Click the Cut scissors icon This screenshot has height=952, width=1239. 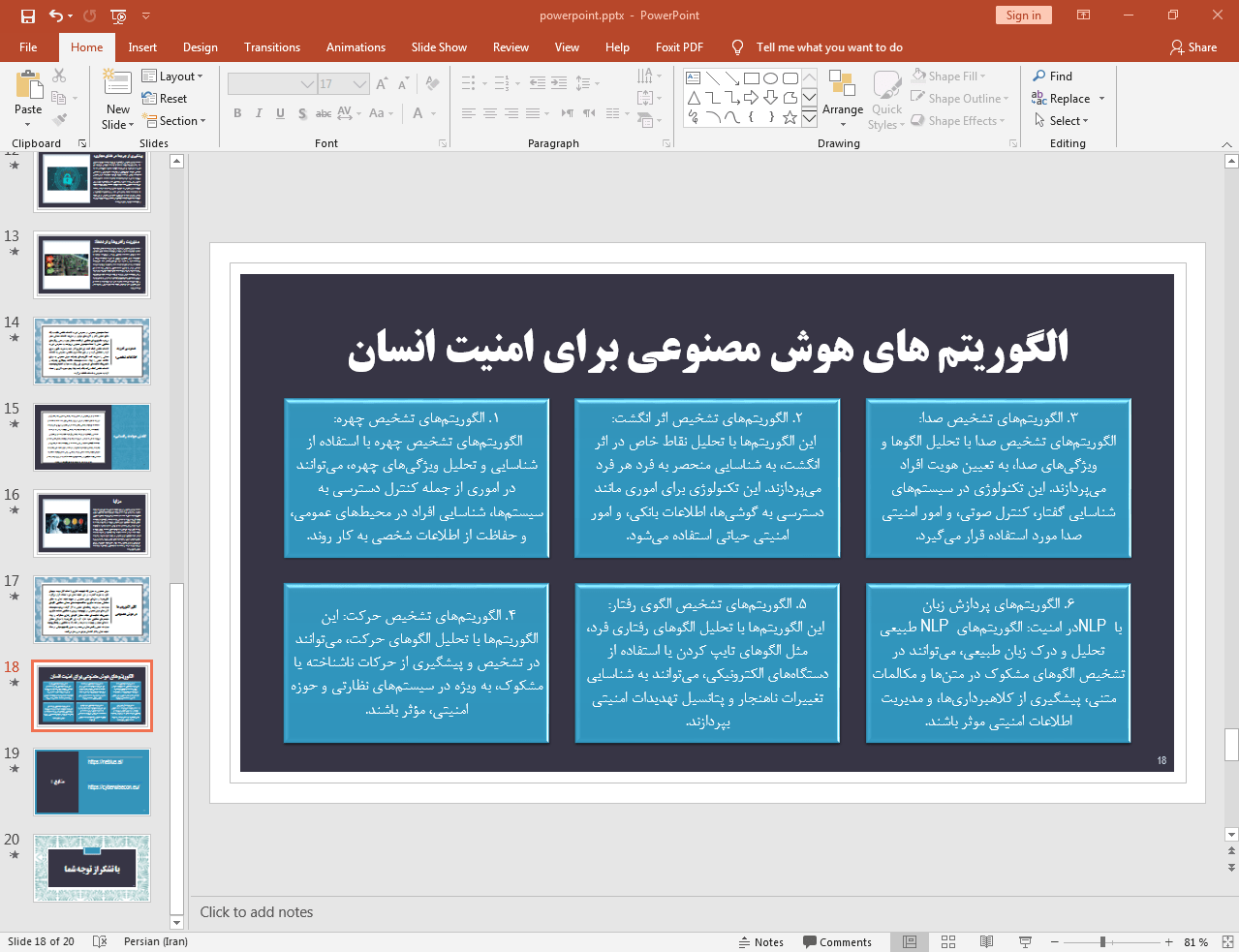[59, 76]
